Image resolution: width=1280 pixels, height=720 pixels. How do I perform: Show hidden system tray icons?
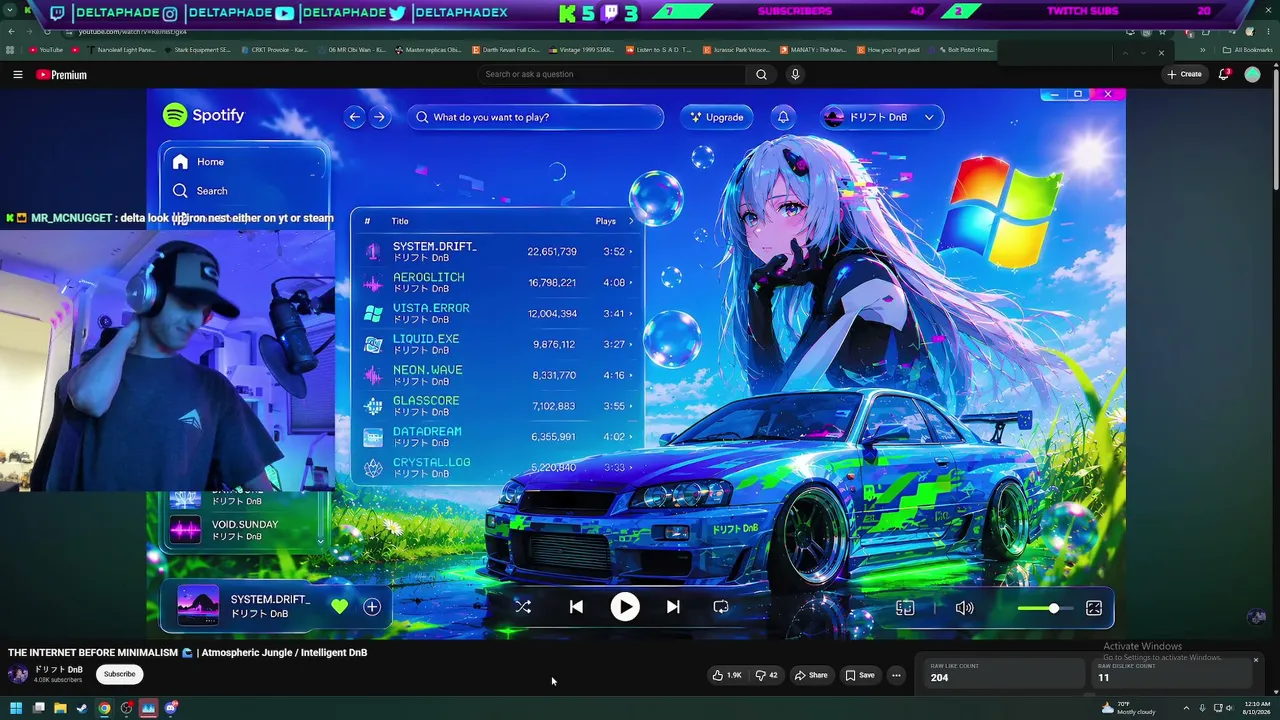(x=1185, y=708)
